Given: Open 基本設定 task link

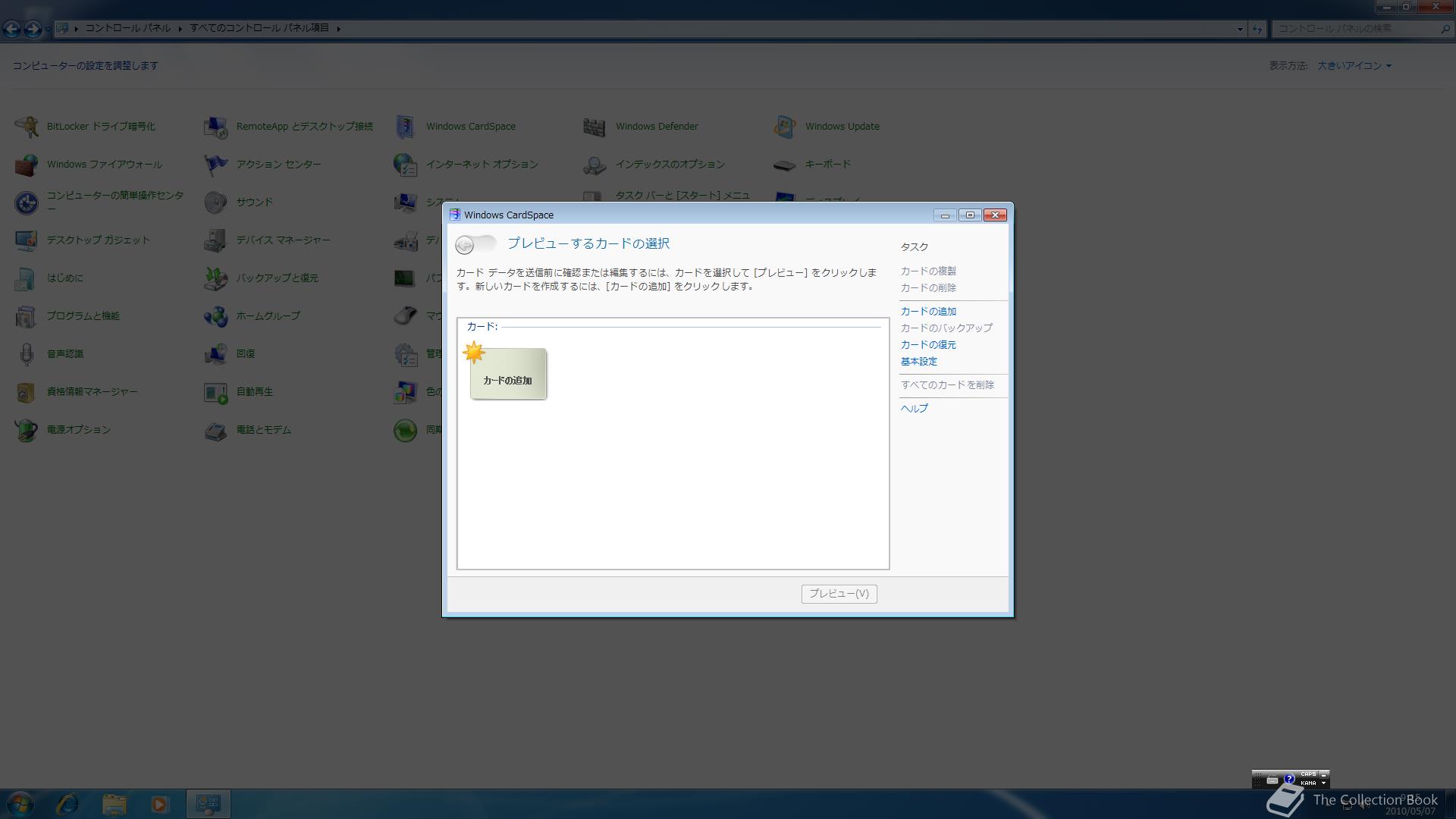Looking at the screenshot, I should (x=919, y=362).
